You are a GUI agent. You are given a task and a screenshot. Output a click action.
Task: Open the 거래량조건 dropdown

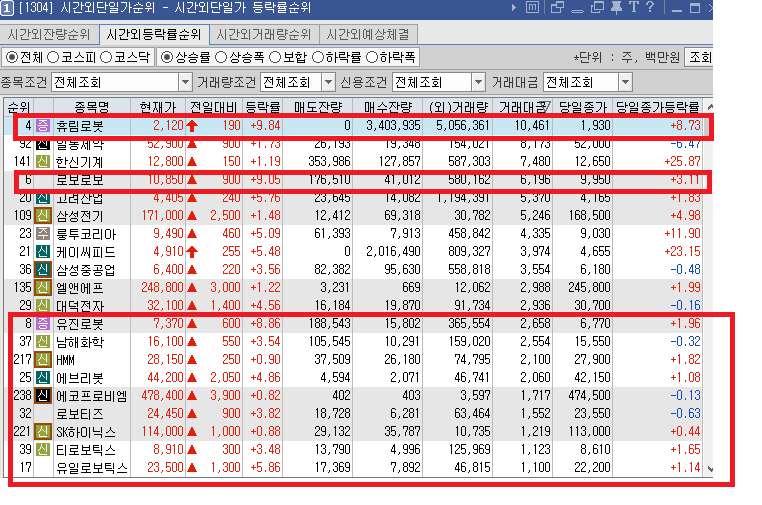click(x=329, y=82)
